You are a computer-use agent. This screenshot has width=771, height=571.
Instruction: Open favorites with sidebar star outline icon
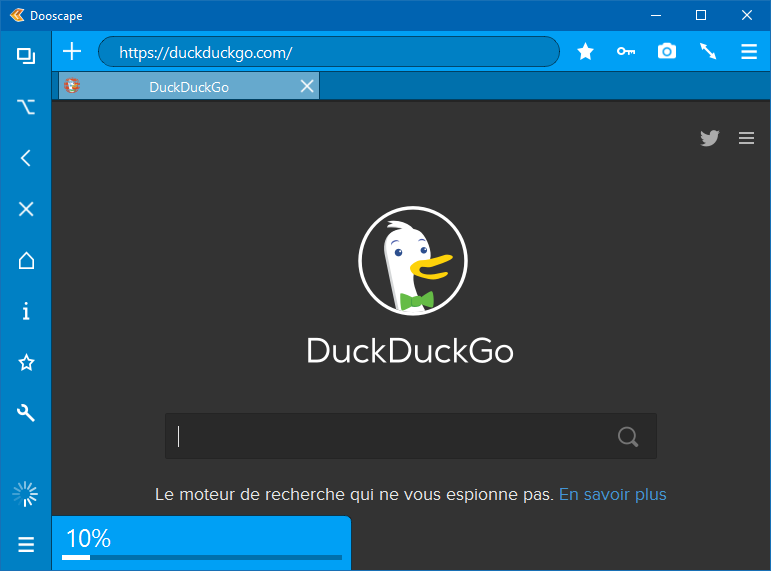[x=26, y=363]
